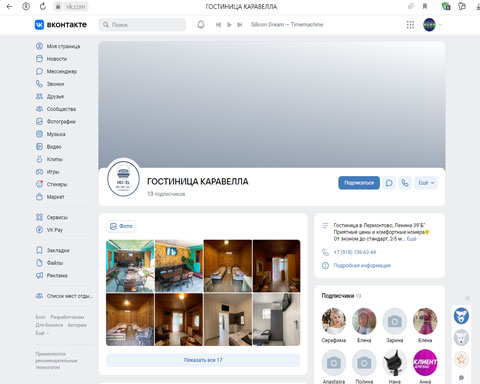Click the star icon in right dock
Image resolution: width=480 pixels, height=384 pixels.
[x=461, y=359]
